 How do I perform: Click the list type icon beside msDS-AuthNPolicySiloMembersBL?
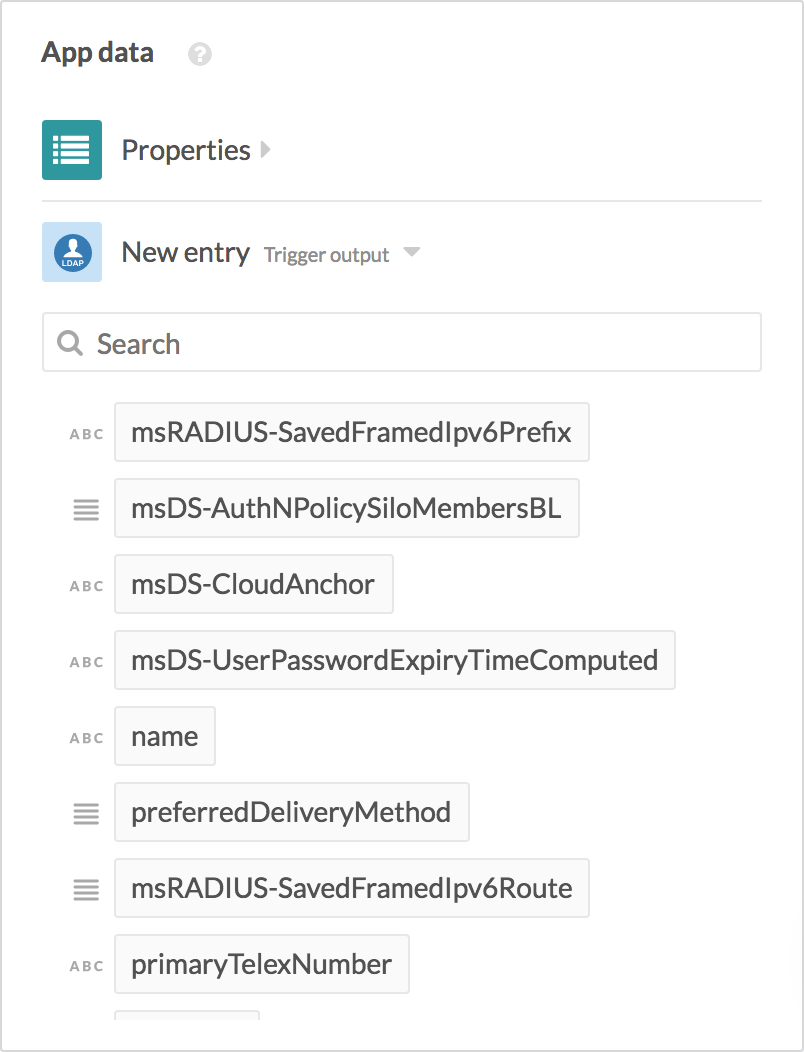[86, 509]
